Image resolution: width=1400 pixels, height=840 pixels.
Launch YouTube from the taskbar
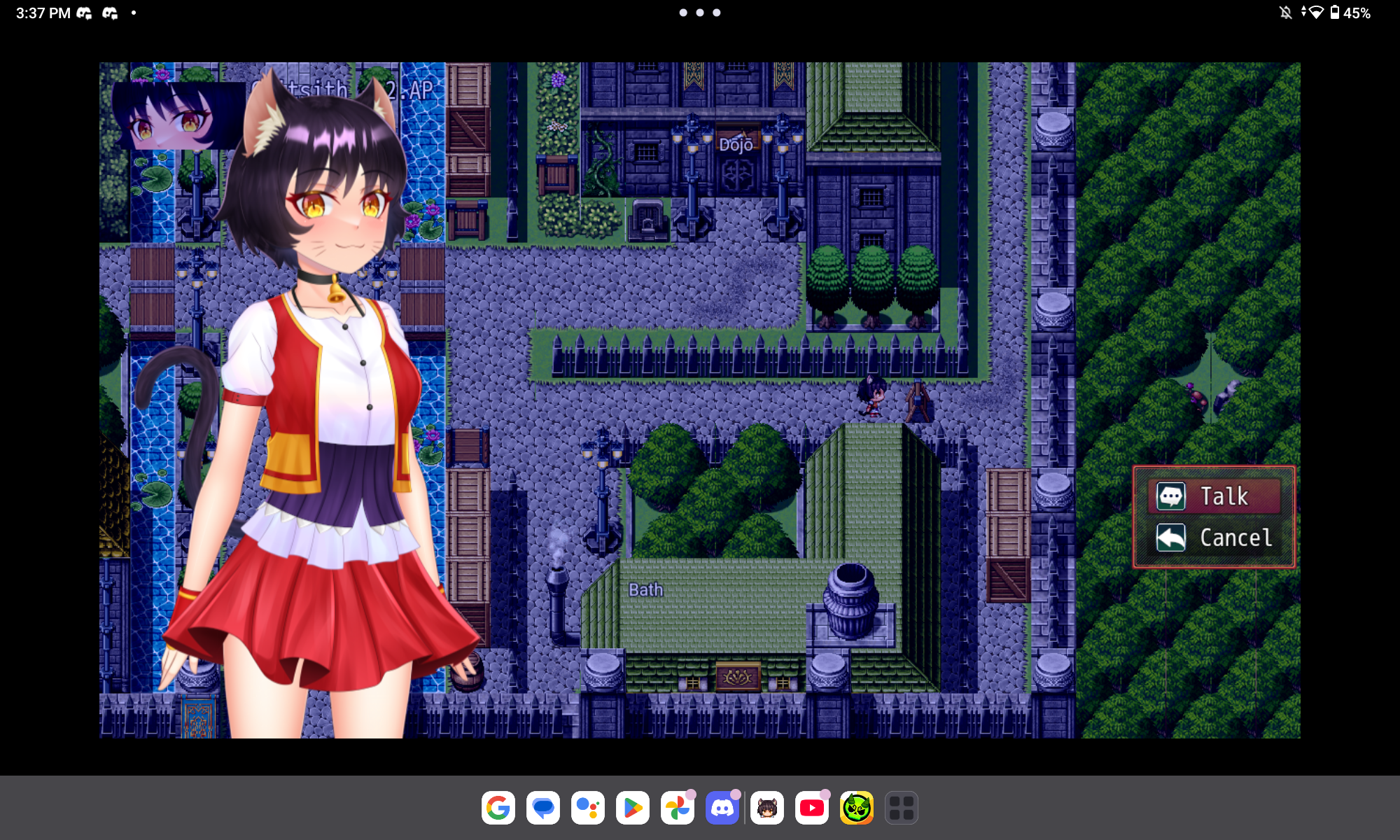[x=812, y=808]
